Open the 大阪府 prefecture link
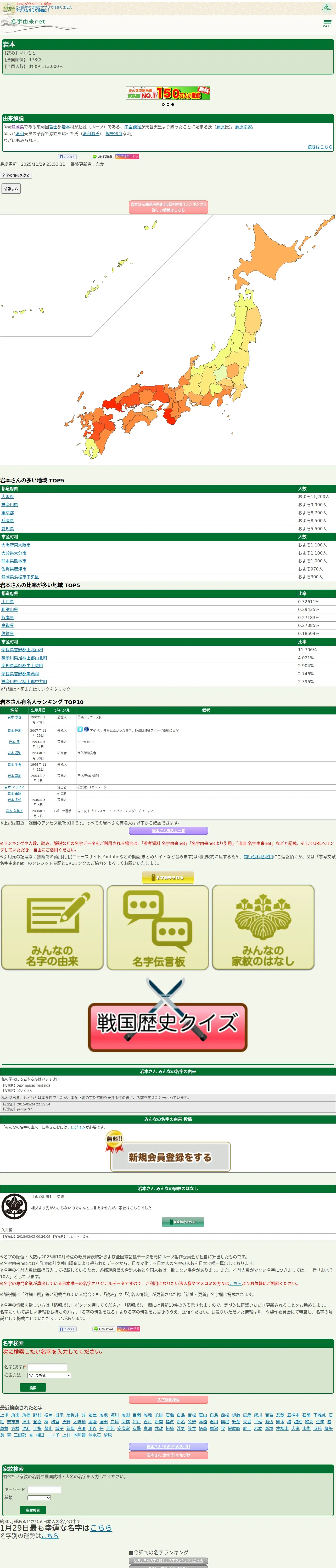 tap(7, 497)
